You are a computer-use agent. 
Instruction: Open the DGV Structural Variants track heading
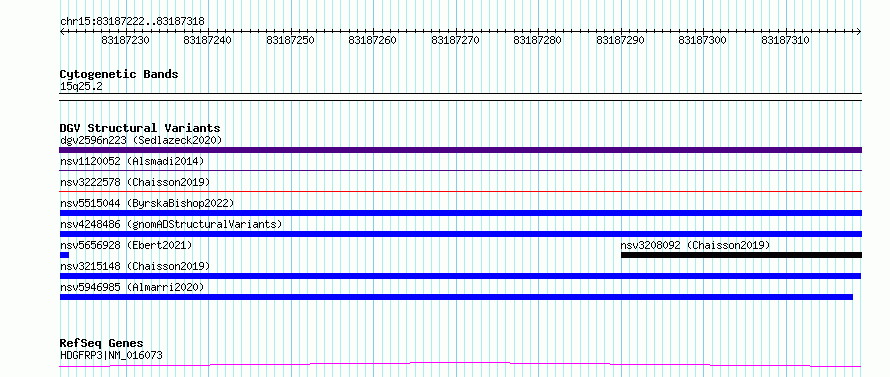(140, 128)
